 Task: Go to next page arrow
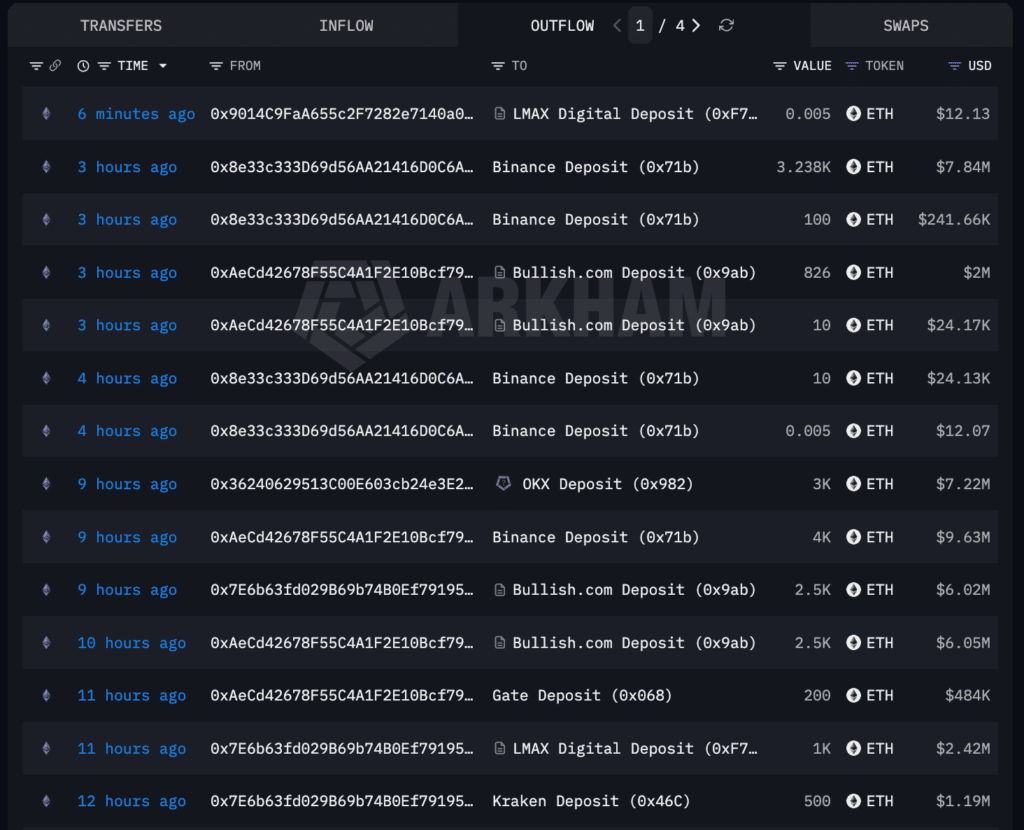point(696,25)
